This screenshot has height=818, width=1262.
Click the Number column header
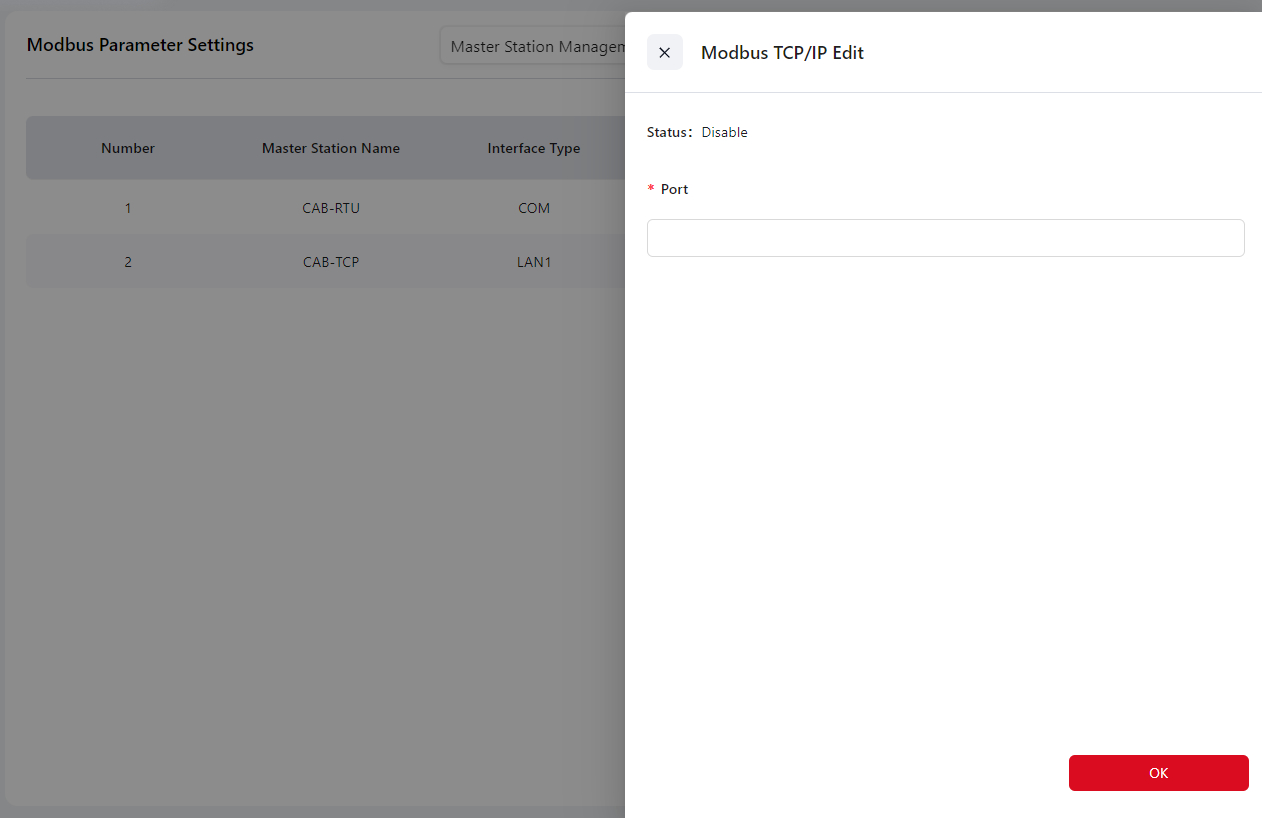(128, 148)
